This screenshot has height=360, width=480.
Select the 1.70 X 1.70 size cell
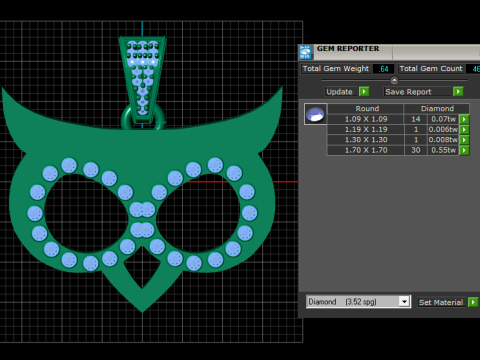[366, 150]
